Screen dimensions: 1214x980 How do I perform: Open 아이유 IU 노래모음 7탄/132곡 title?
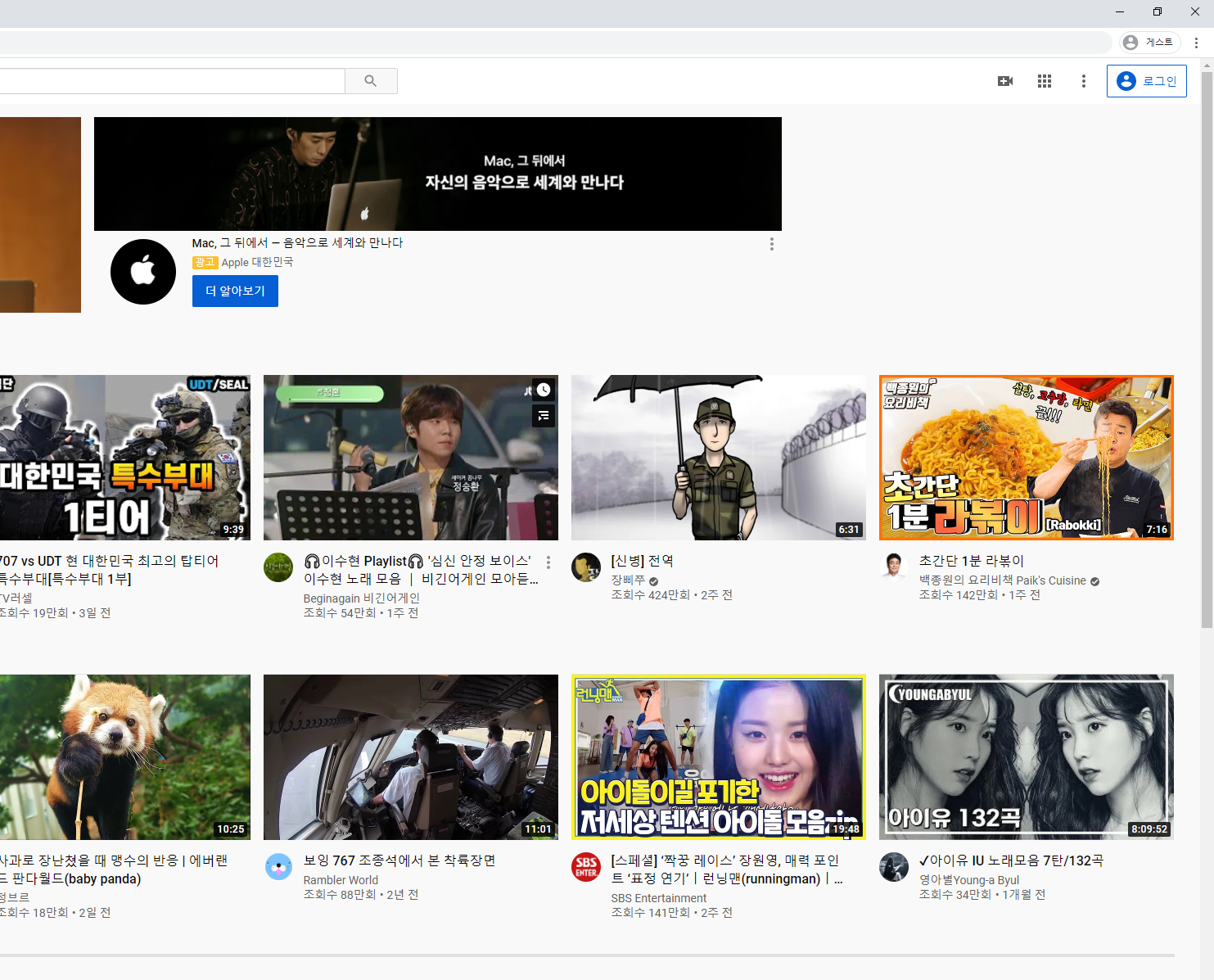pos(1012,860)
